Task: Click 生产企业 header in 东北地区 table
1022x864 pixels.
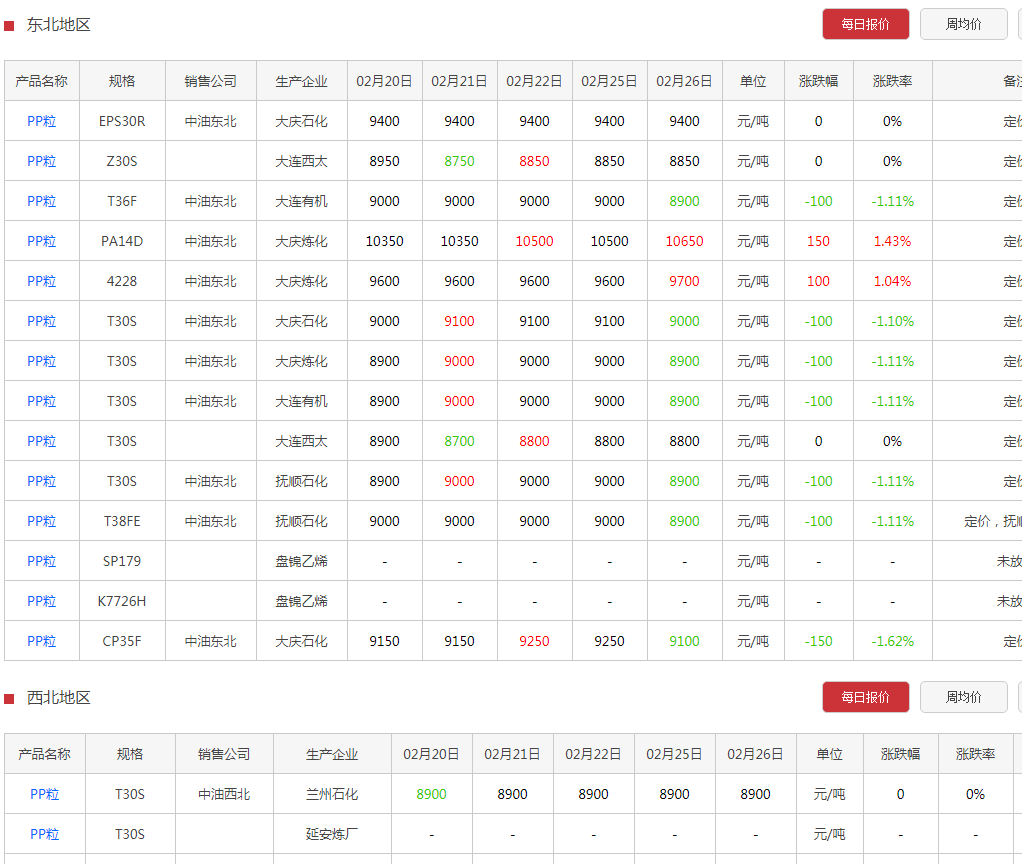Action: coord(301,81)
